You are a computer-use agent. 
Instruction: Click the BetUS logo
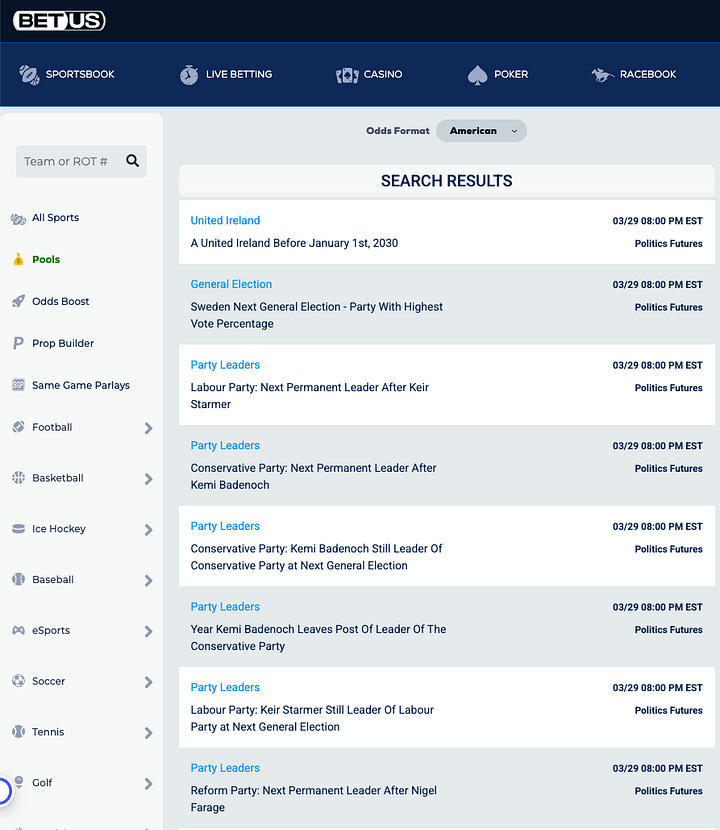tap(59, 21)
